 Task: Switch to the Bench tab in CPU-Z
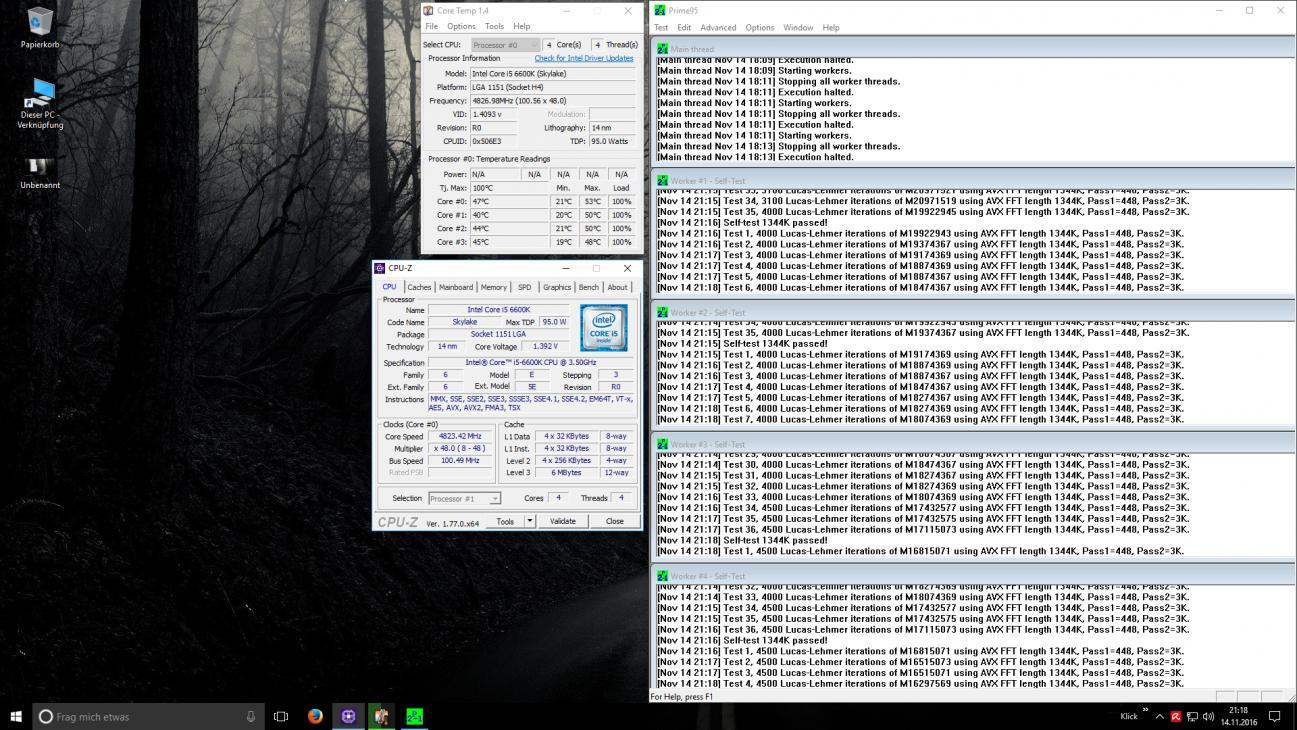[x=589, y=287]
